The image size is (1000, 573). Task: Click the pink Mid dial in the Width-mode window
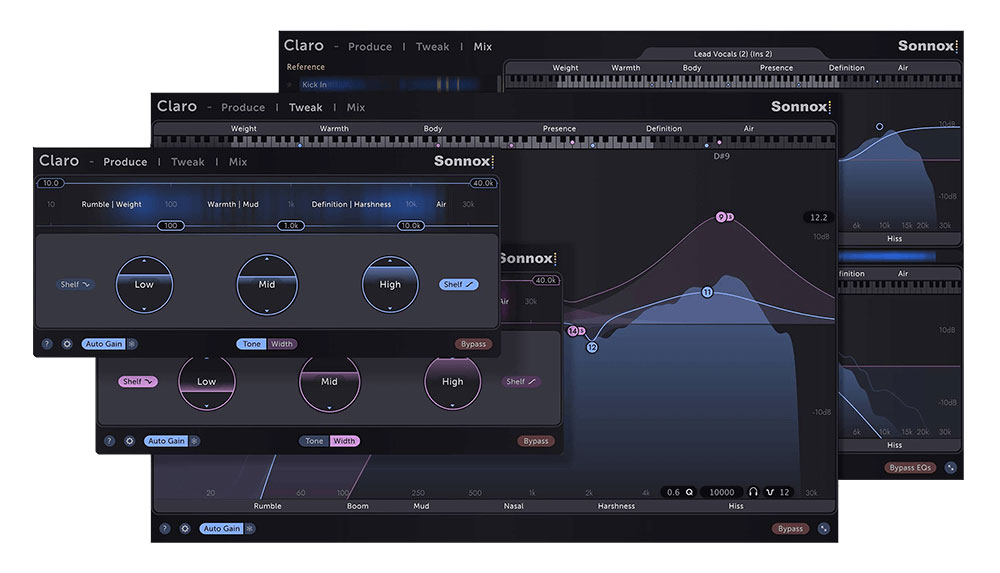click(x=329, y=382)
